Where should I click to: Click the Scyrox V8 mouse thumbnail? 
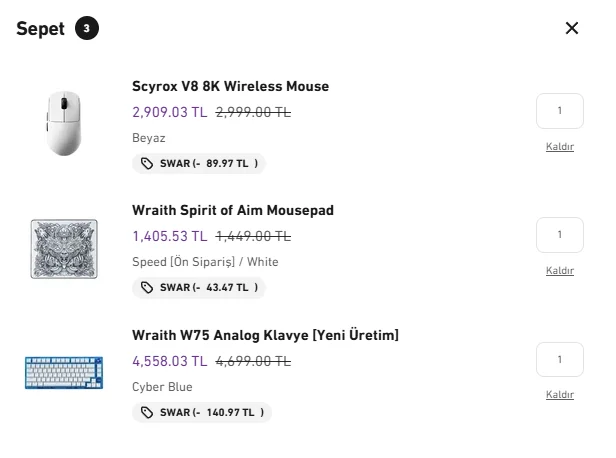(63, 122)
